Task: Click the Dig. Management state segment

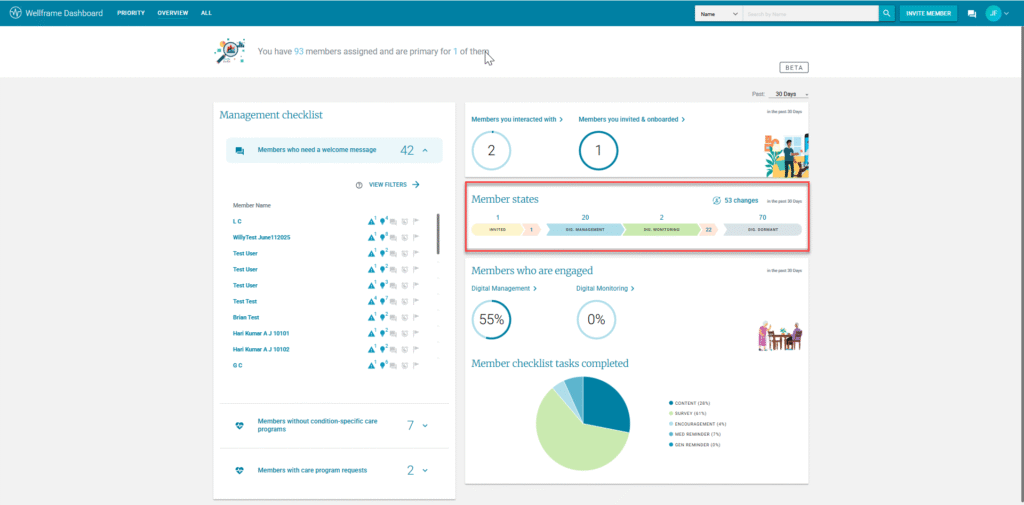Action: point(584,229)
